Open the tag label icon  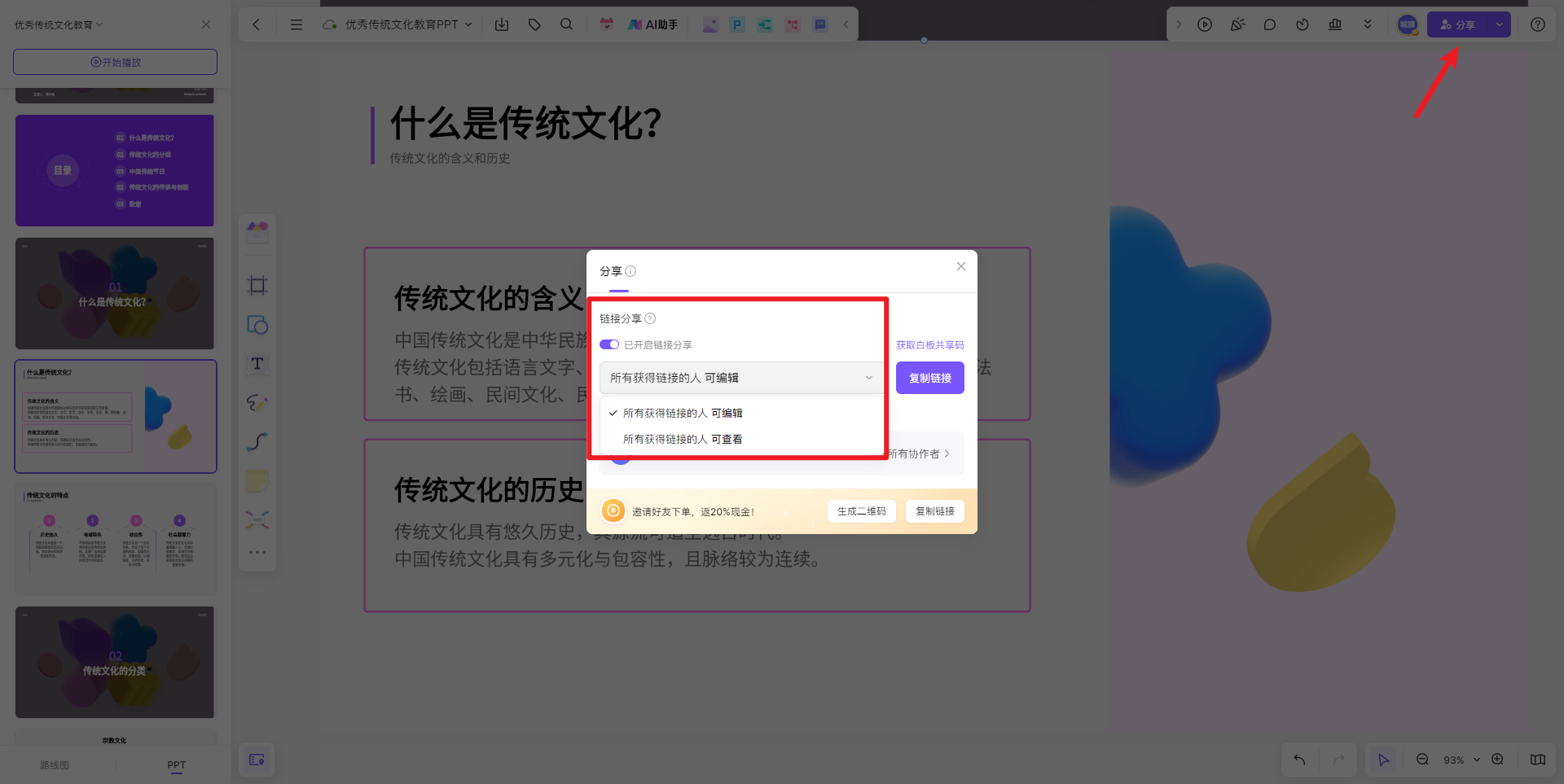[x=534, y=24]
